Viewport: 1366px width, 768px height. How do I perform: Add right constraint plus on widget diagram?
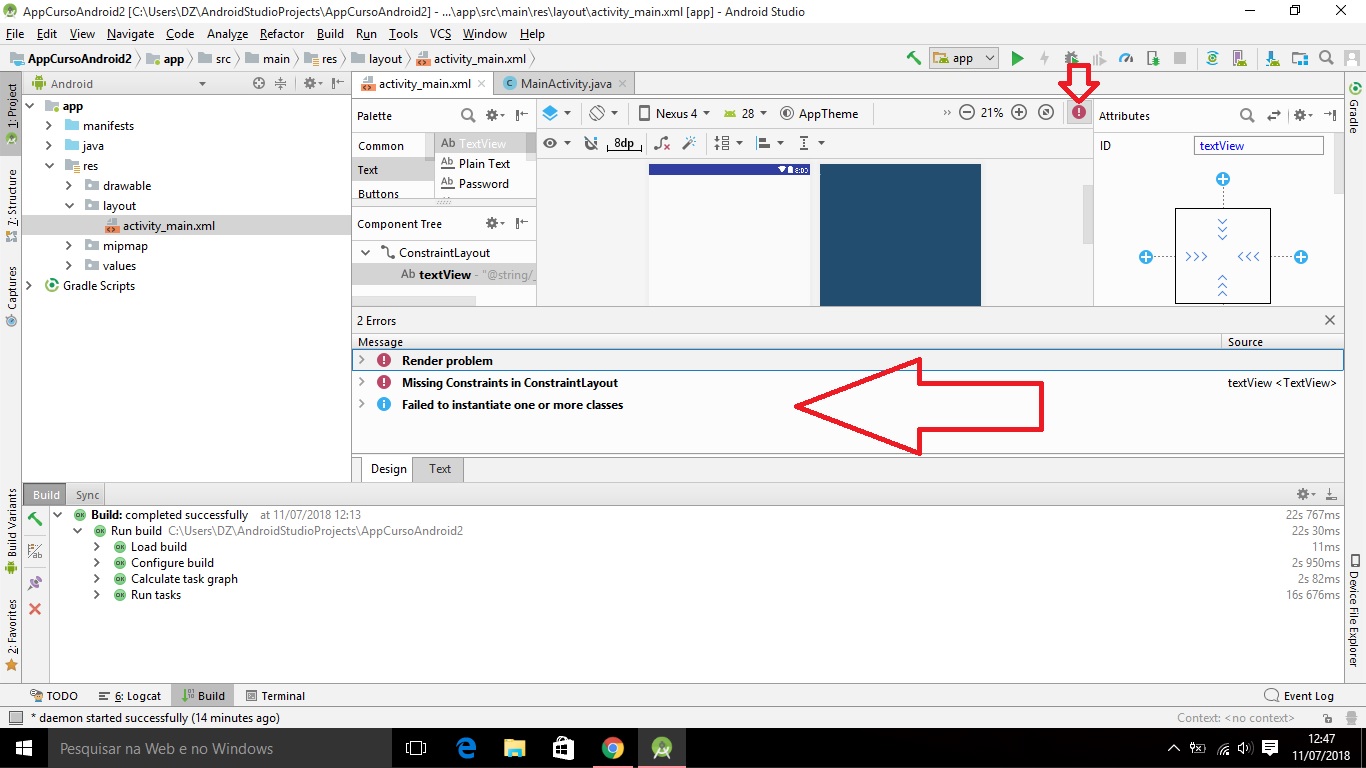pos(1301,257)
